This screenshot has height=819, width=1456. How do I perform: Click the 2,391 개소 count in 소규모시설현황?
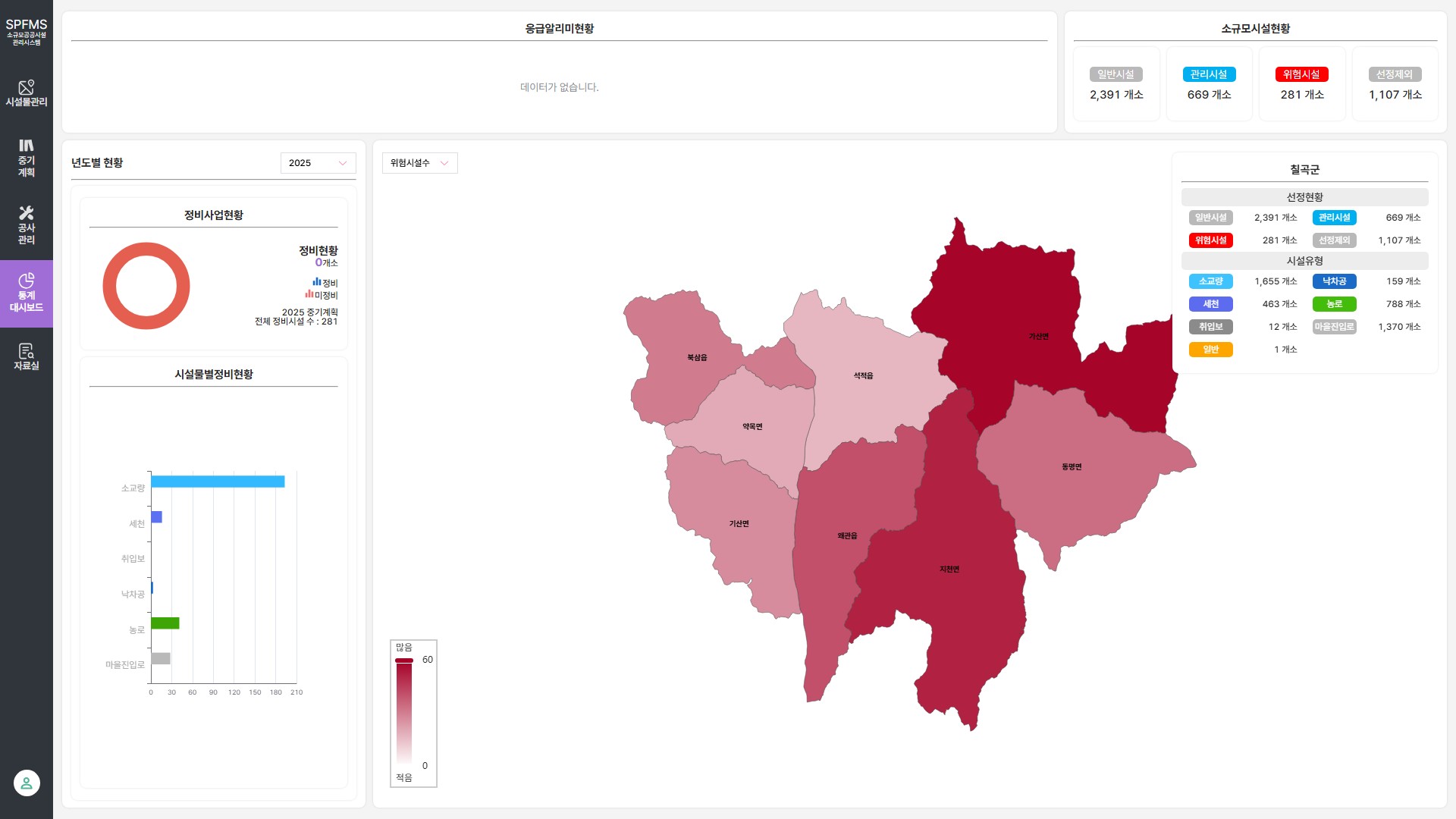coord(1116,95)
